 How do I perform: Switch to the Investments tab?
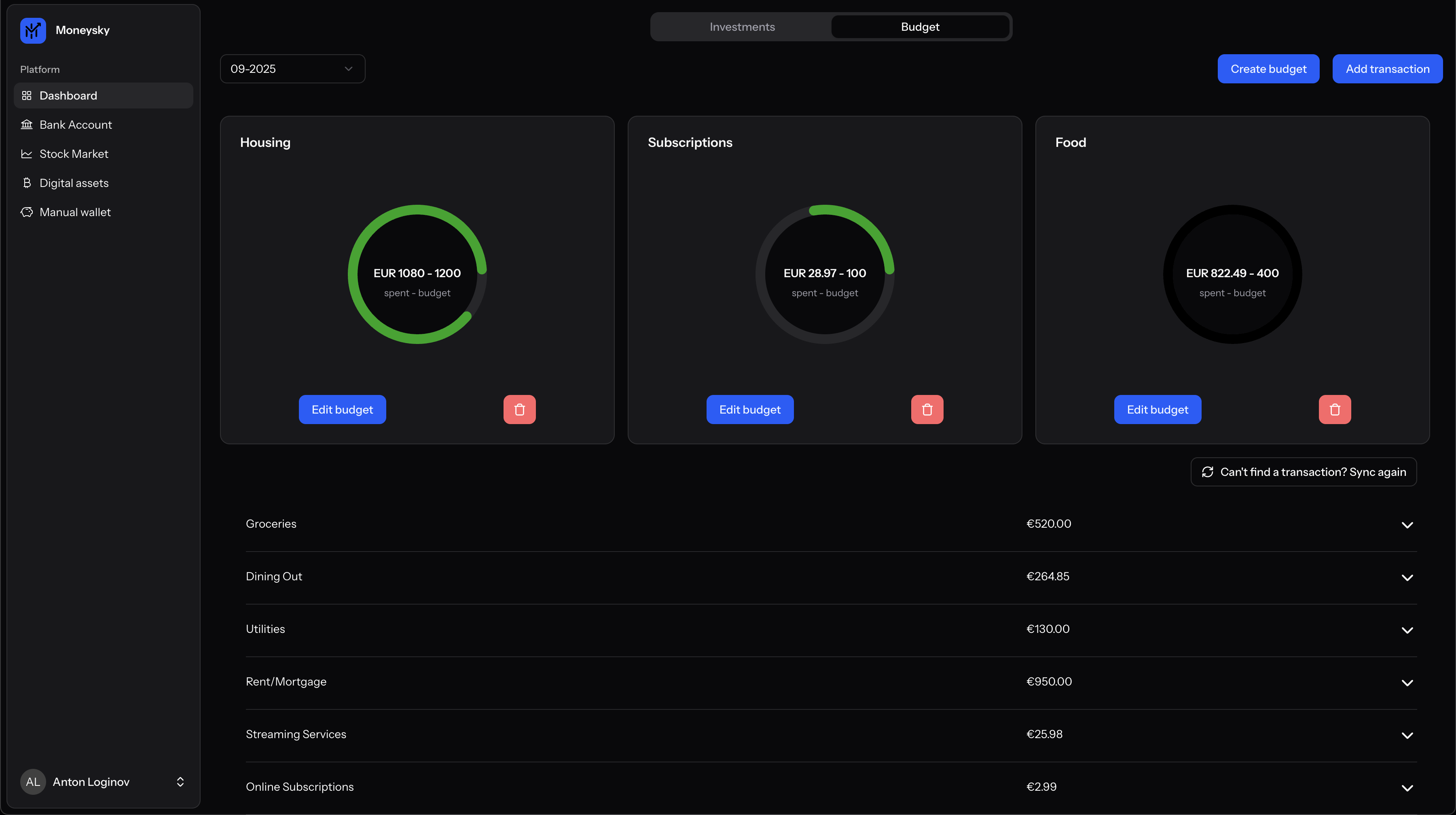tap(742, 27)
